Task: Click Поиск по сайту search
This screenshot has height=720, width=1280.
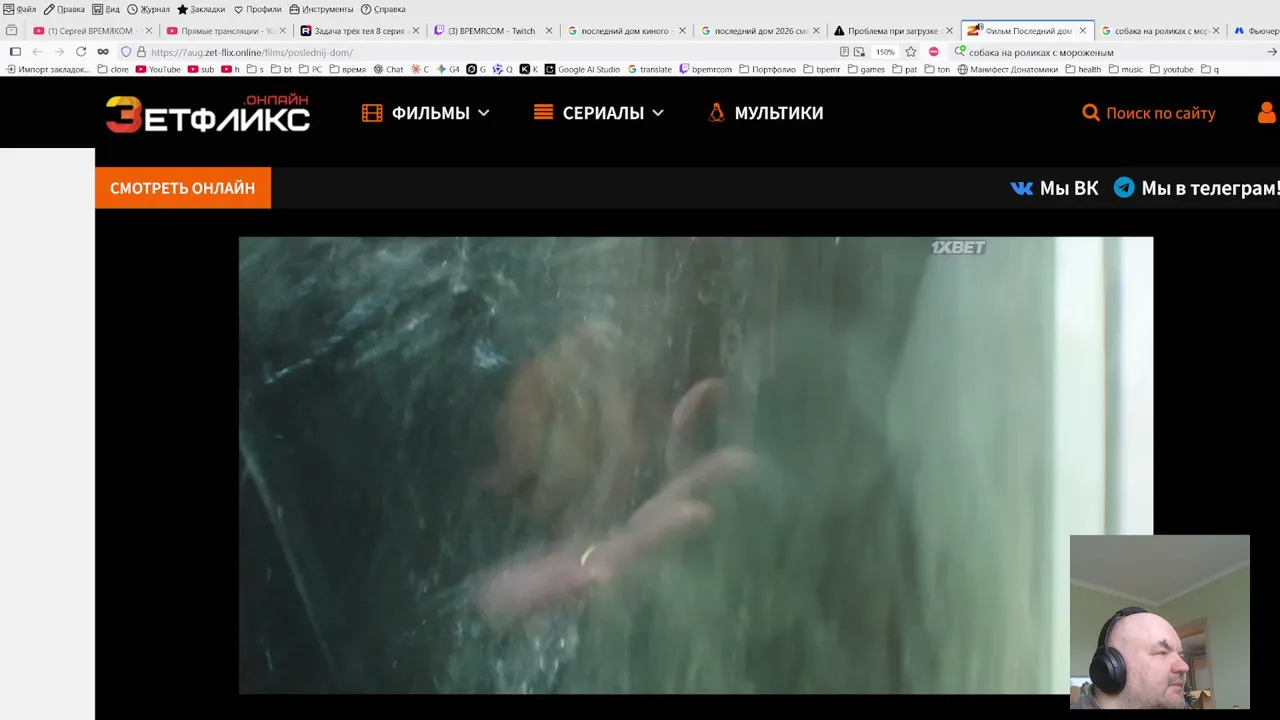Action: coord(1149,113)
